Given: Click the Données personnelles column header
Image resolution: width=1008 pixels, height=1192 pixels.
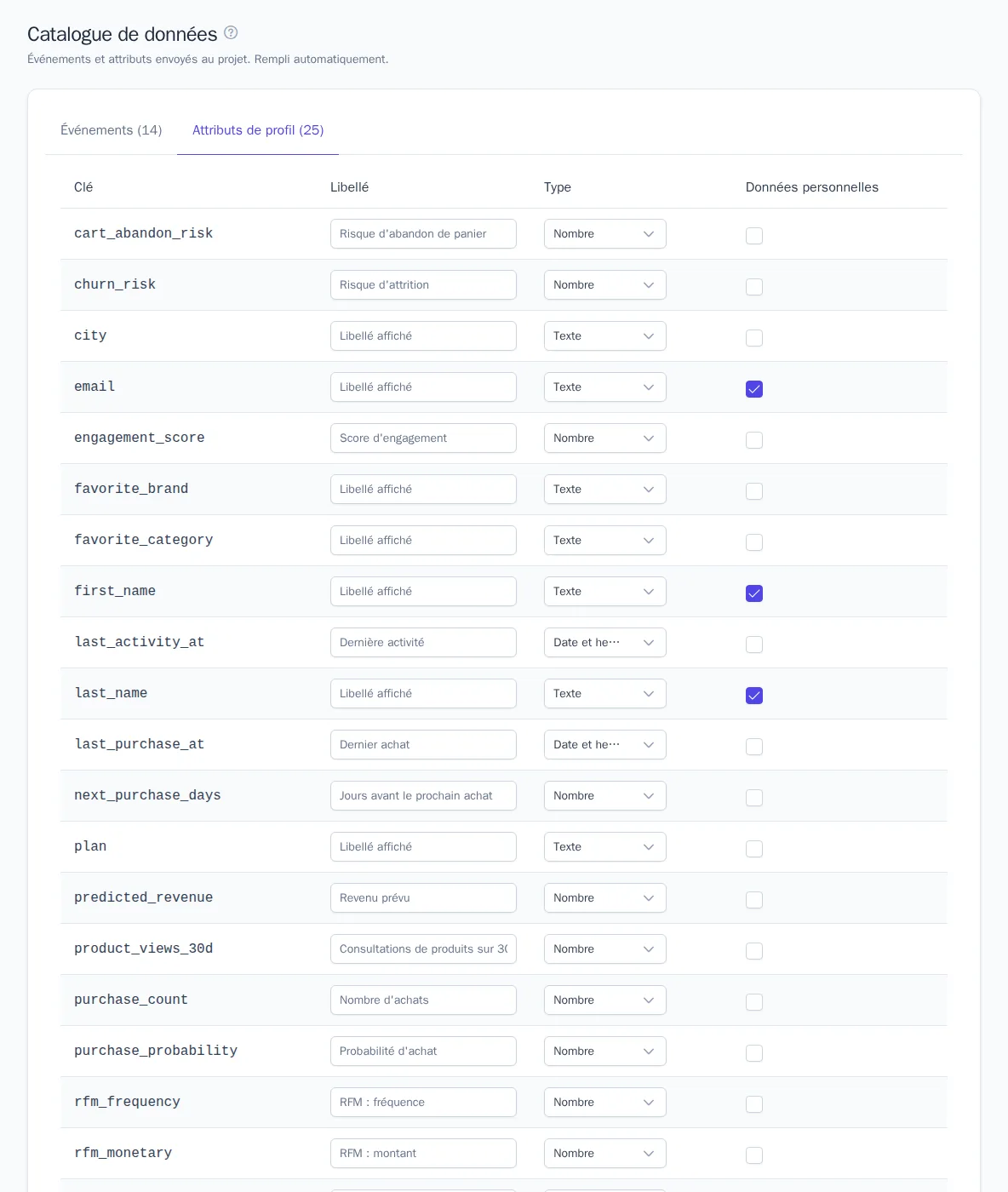Looking at the screenshot, I should pos(812,187).
